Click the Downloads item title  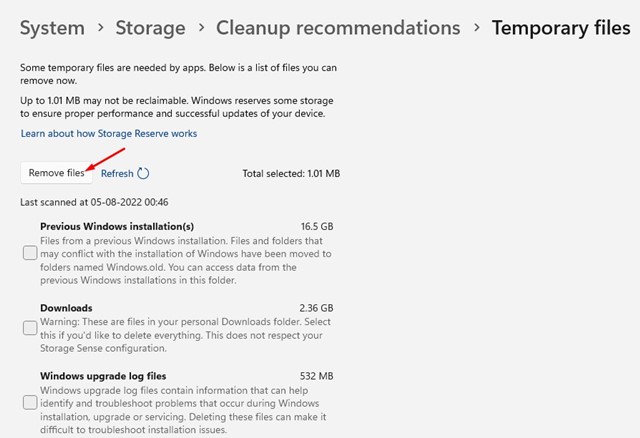(x=66, y=308)
